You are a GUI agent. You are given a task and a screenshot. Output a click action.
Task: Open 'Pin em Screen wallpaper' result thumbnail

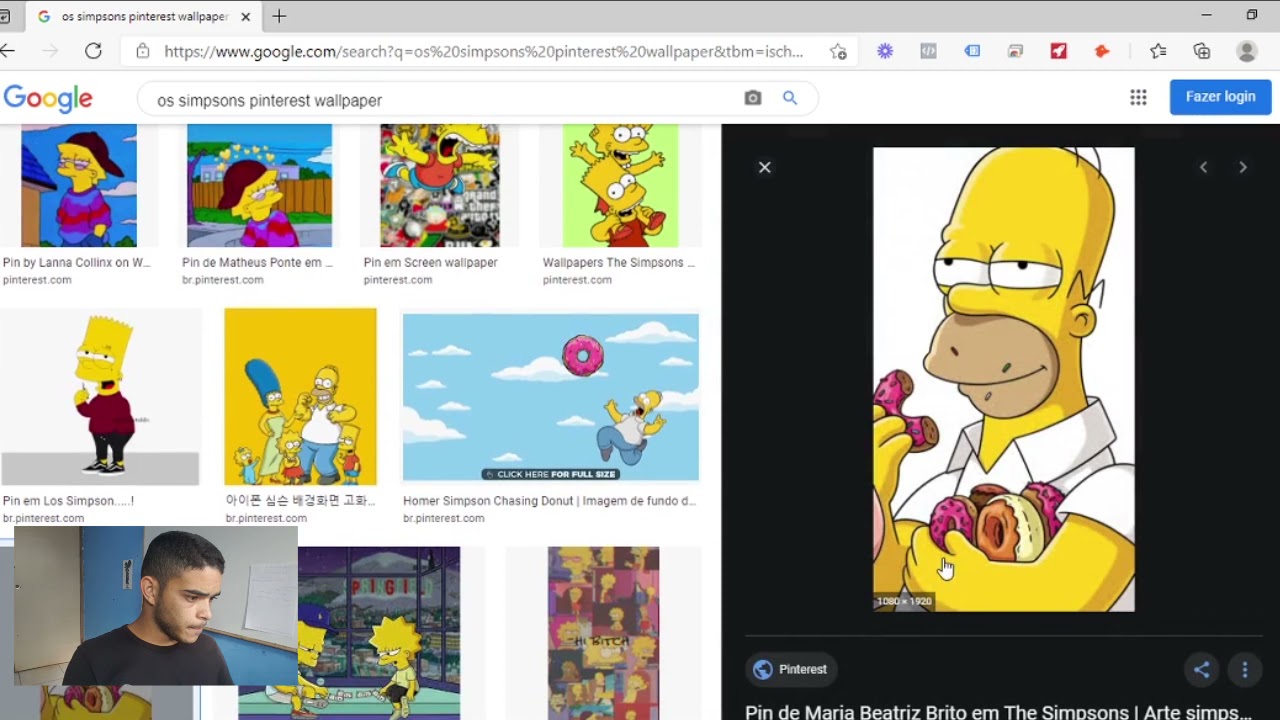click(x=439, y=186)
